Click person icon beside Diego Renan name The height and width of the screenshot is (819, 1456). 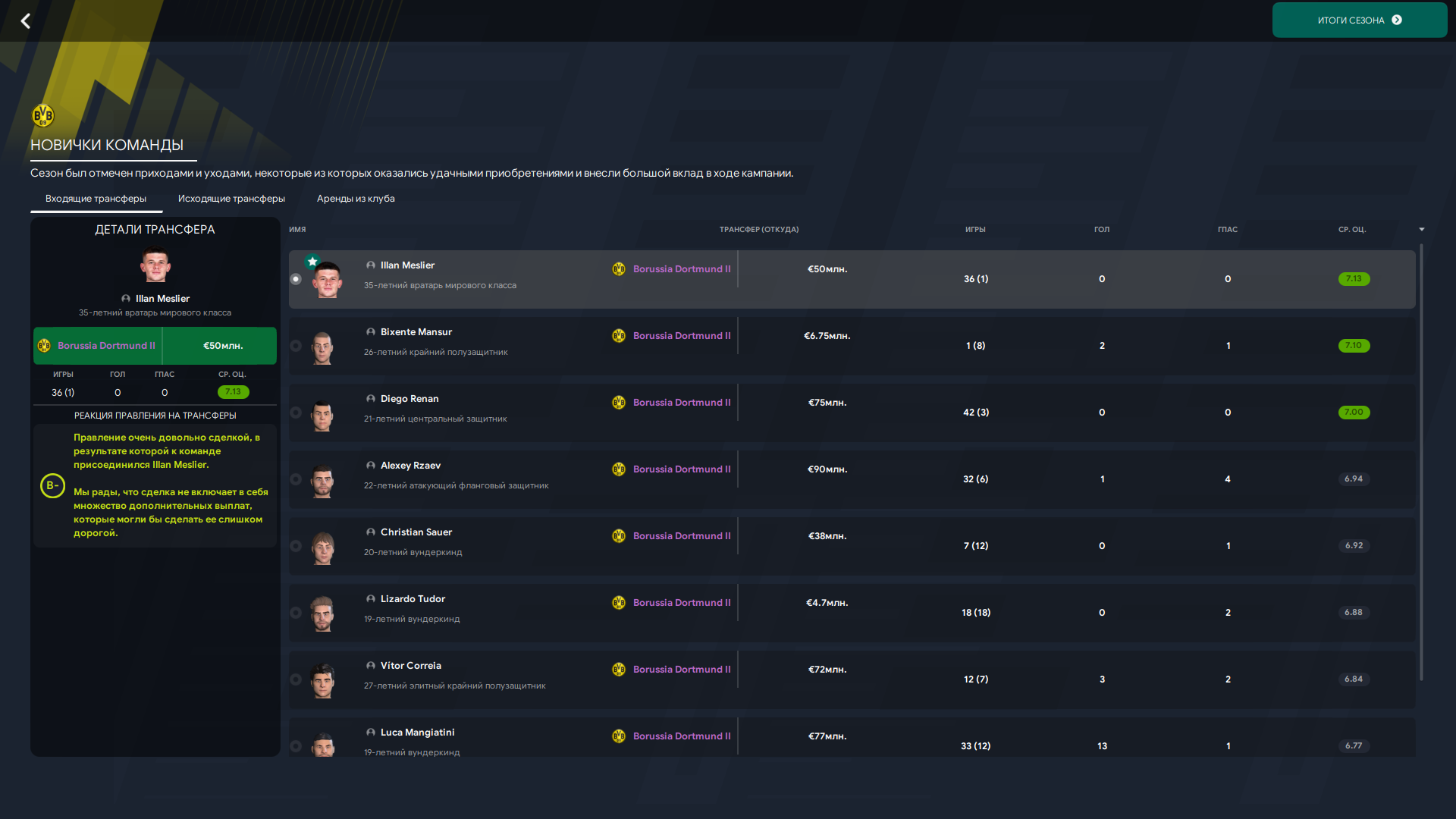point(371,399)
